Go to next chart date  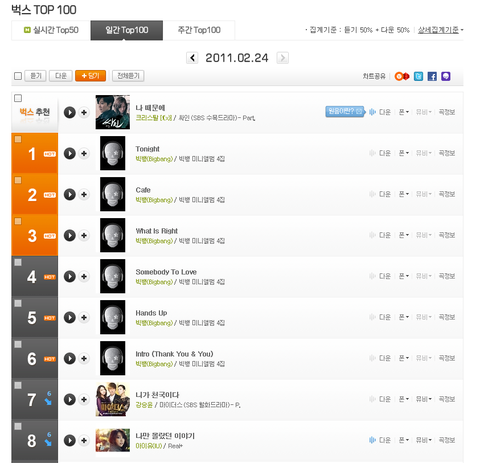pyautogui.click(x=282, y=58)
